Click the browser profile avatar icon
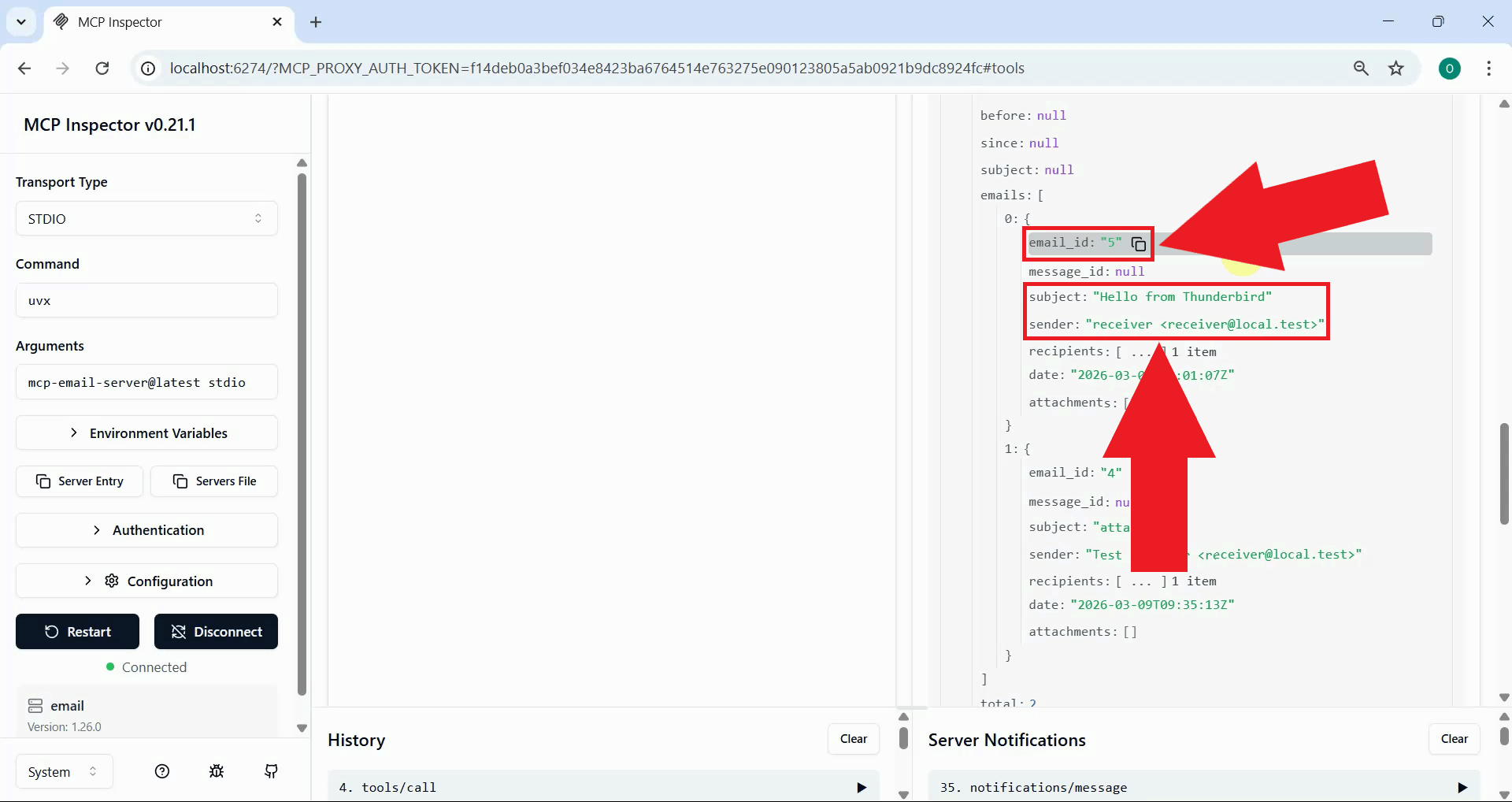 click(1450, 69)
